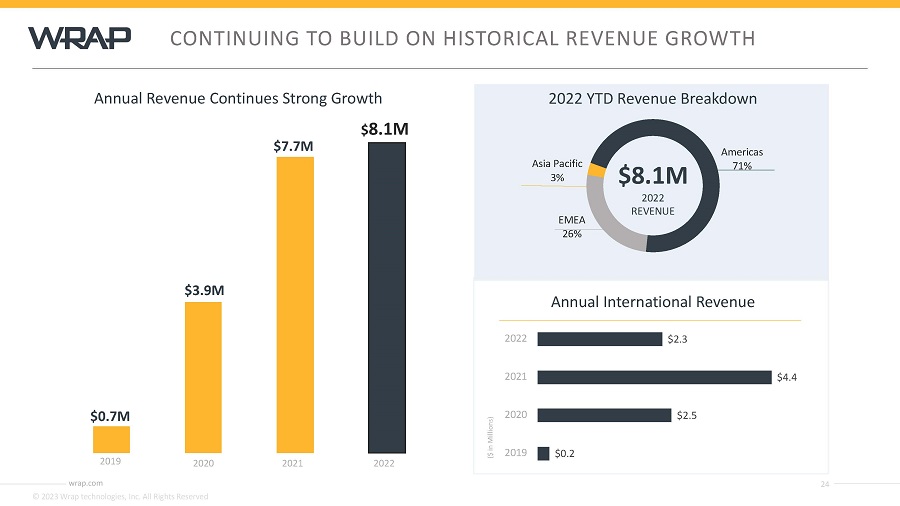This screenshot has width=900, height=506.
Task: Select the 2021 international revenue bar $4.4
Action: click(x=654, y=377)
